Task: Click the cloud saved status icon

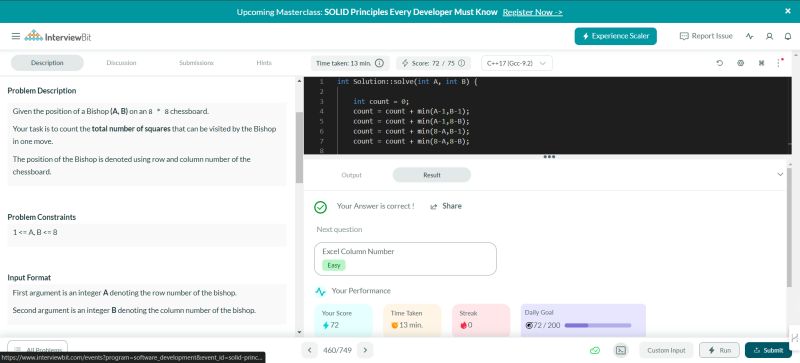Action: tap(594, 350)
